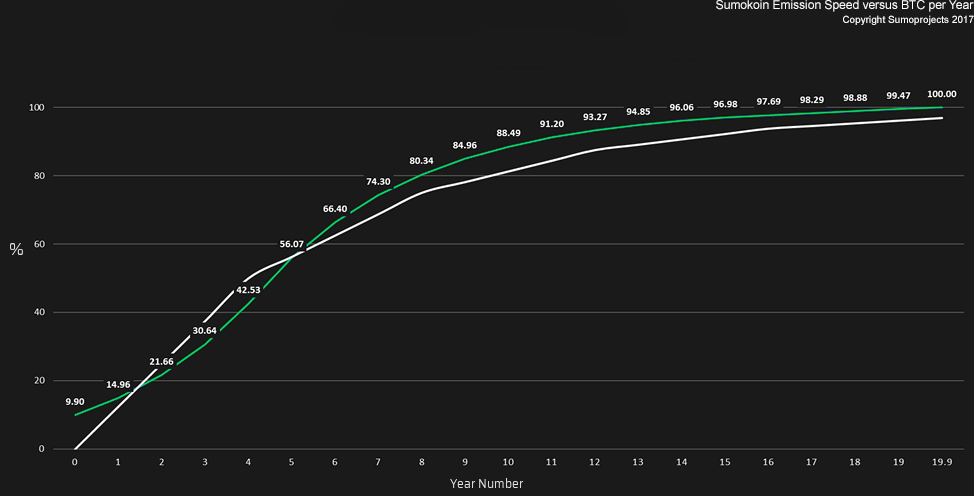The image size is (974, 496).
Task: Select the 94.85 data label
Action: 638,112
